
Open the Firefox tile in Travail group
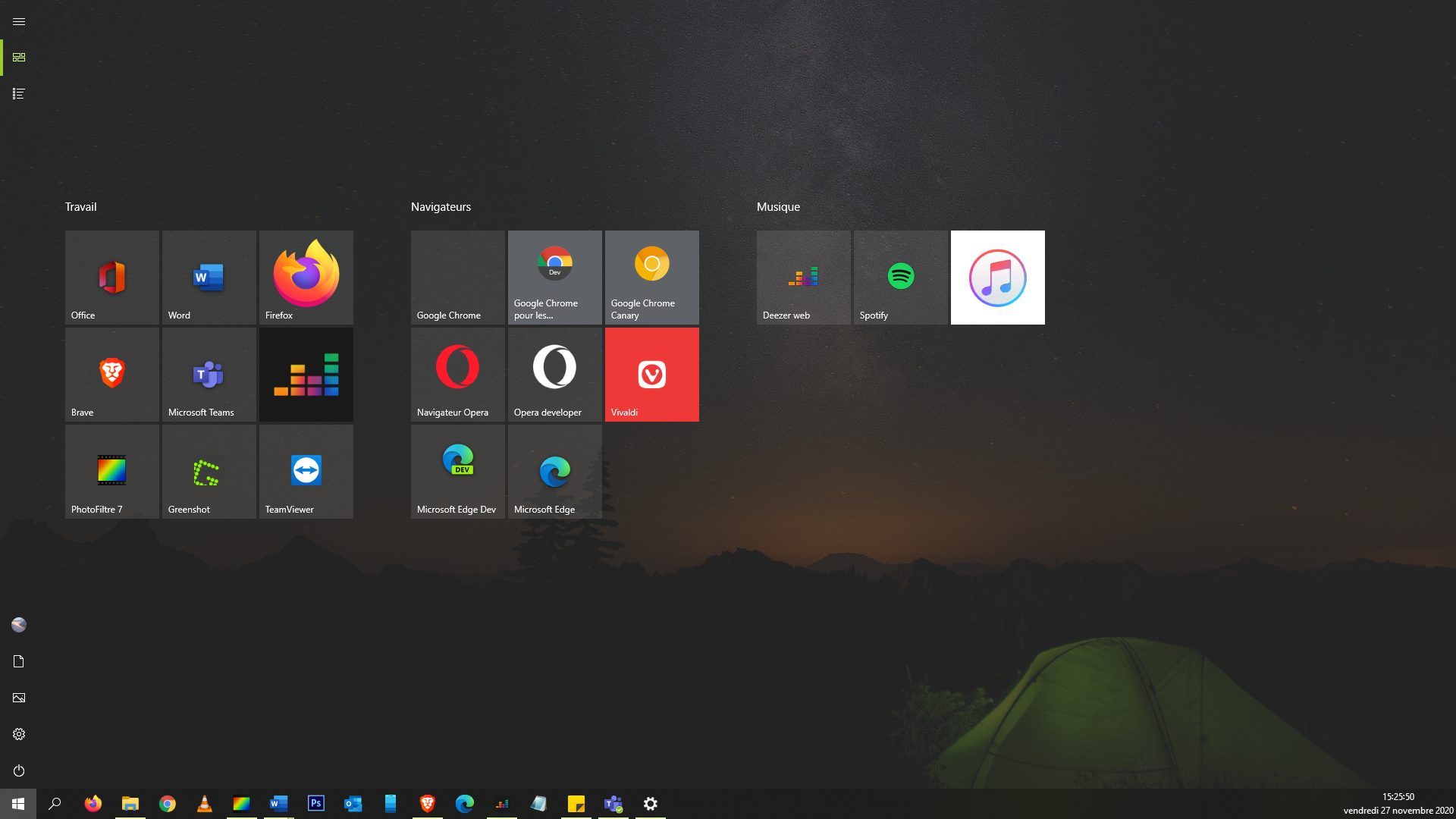click(306, 278)
